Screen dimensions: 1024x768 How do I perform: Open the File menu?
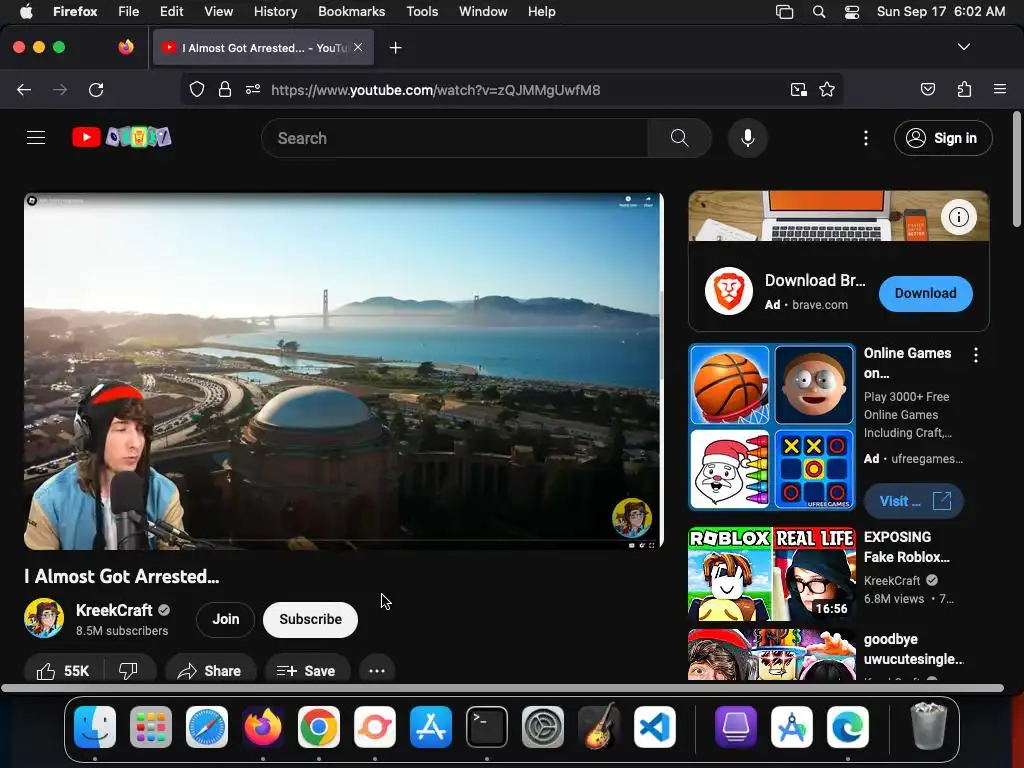pyautogui.click(x=129, y=11)
